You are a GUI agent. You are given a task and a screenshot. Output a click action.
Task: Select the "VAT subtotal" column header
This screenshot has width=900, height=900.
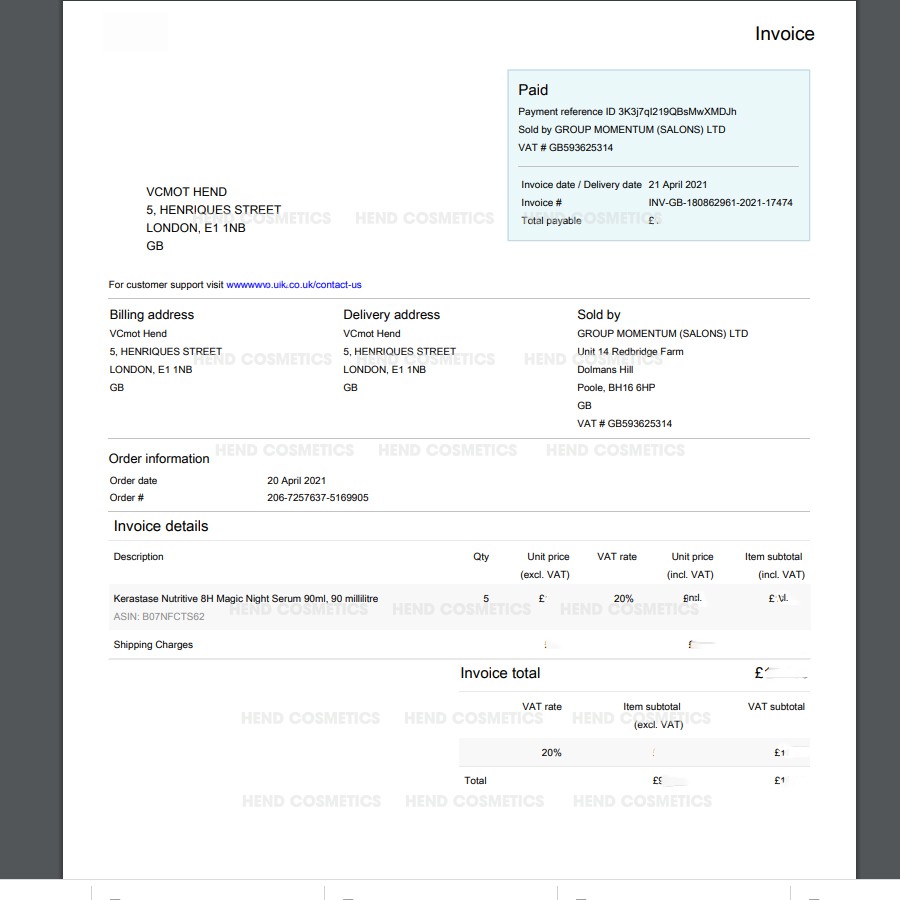click(x=776, y=707)
